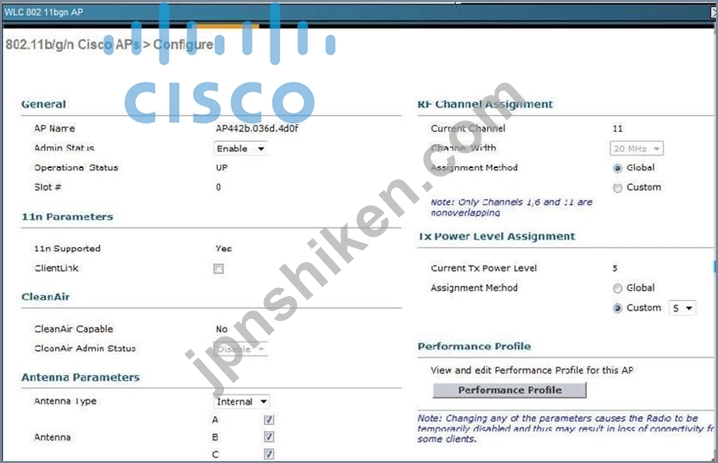Click the Current Tx Power Level label
This screenshot has width=718, height=463.
coord(484,268)
